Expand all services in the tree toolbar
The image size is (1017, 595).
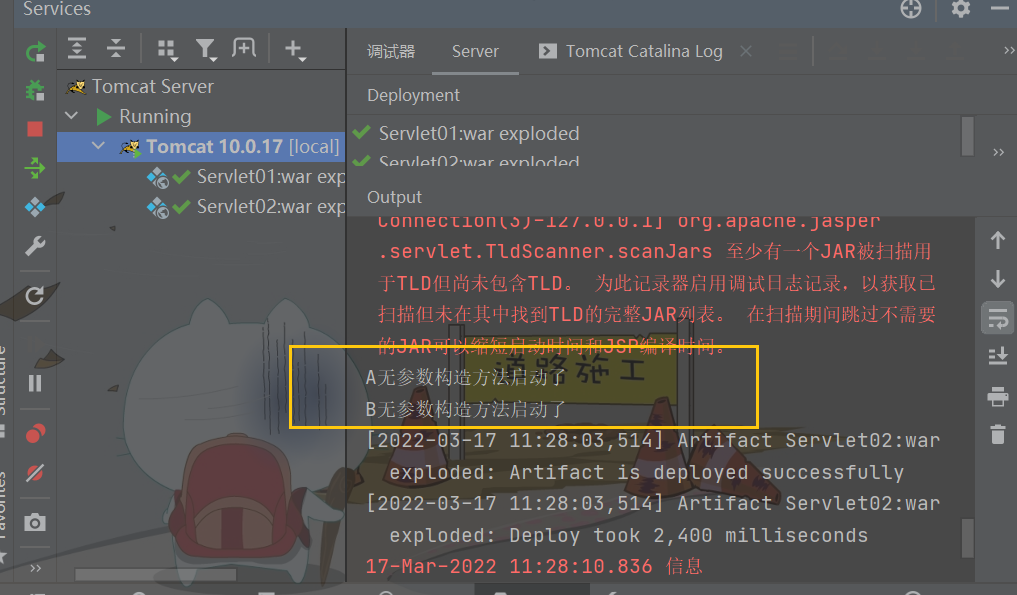click(77, 49)
